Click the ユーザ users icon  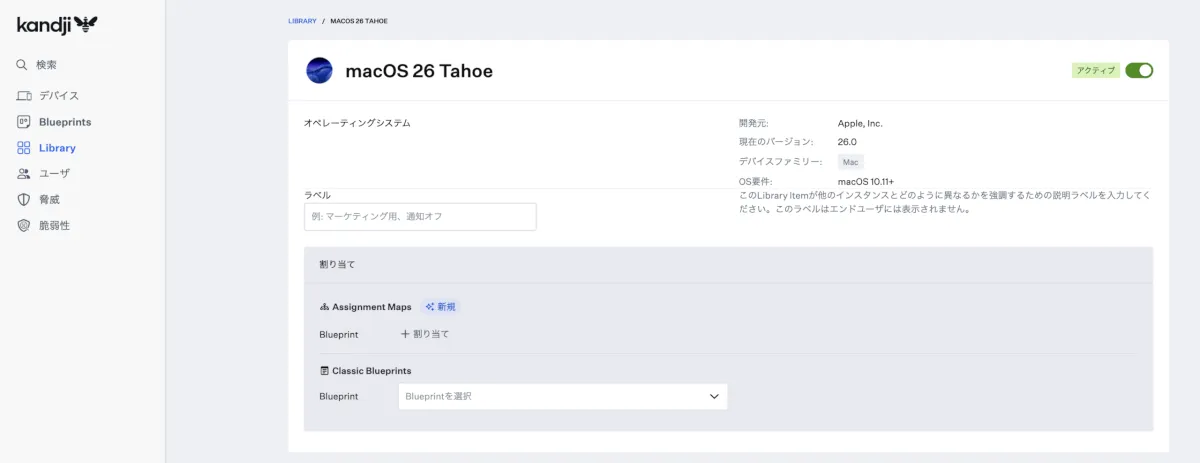tap(24, 173)
